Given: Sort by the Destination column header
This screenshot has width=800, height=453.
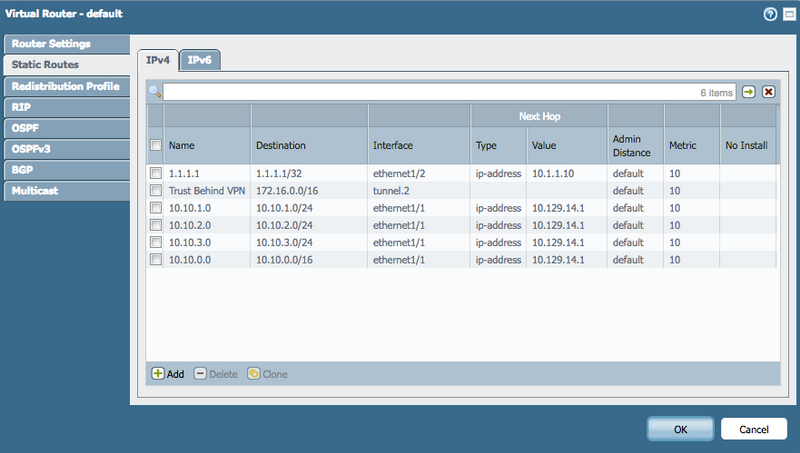Looking at the screenshot, I should pyautogui.click(x=309, y=145).
